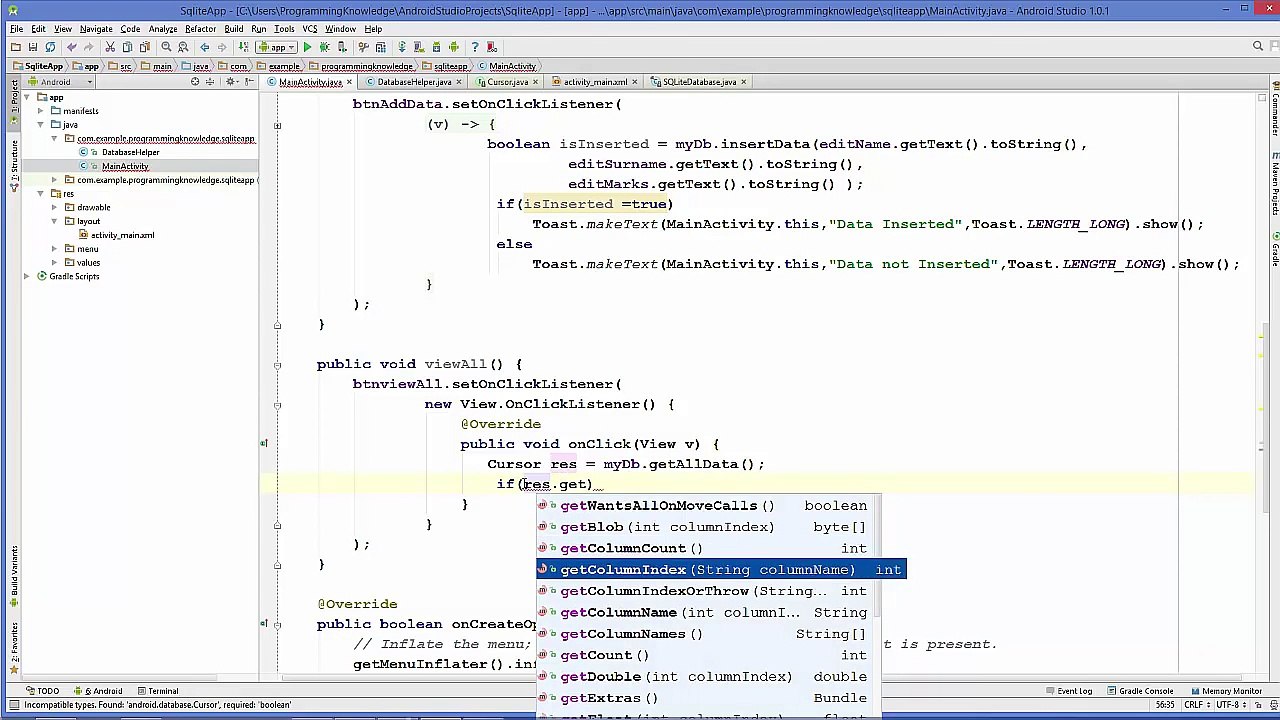Open the Refactor menu
Viewport: 1280px width, 720px height.
tap(200, 29)
